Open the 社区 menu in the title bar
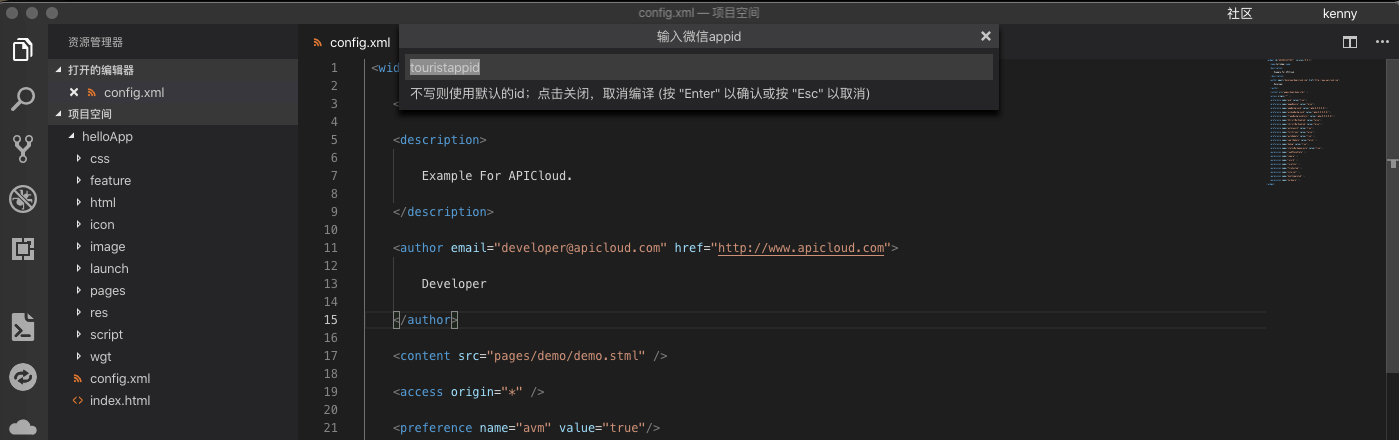This screenshot has width=1399, height=440. [1239, 13]
